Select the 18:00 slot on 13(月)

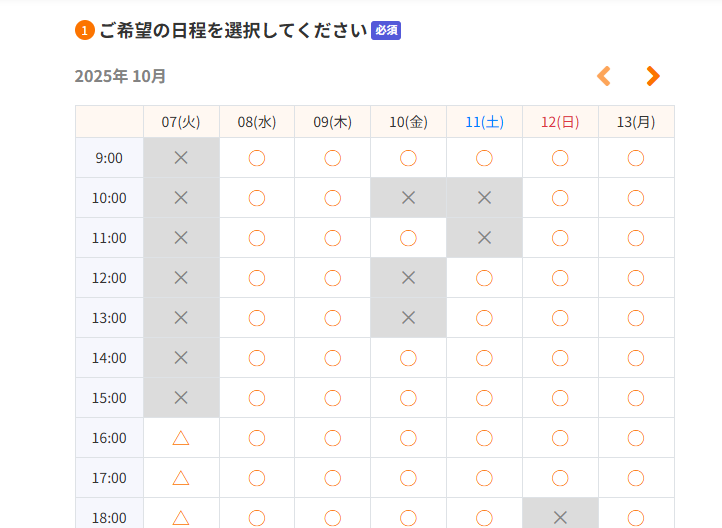tap(636, 517)
